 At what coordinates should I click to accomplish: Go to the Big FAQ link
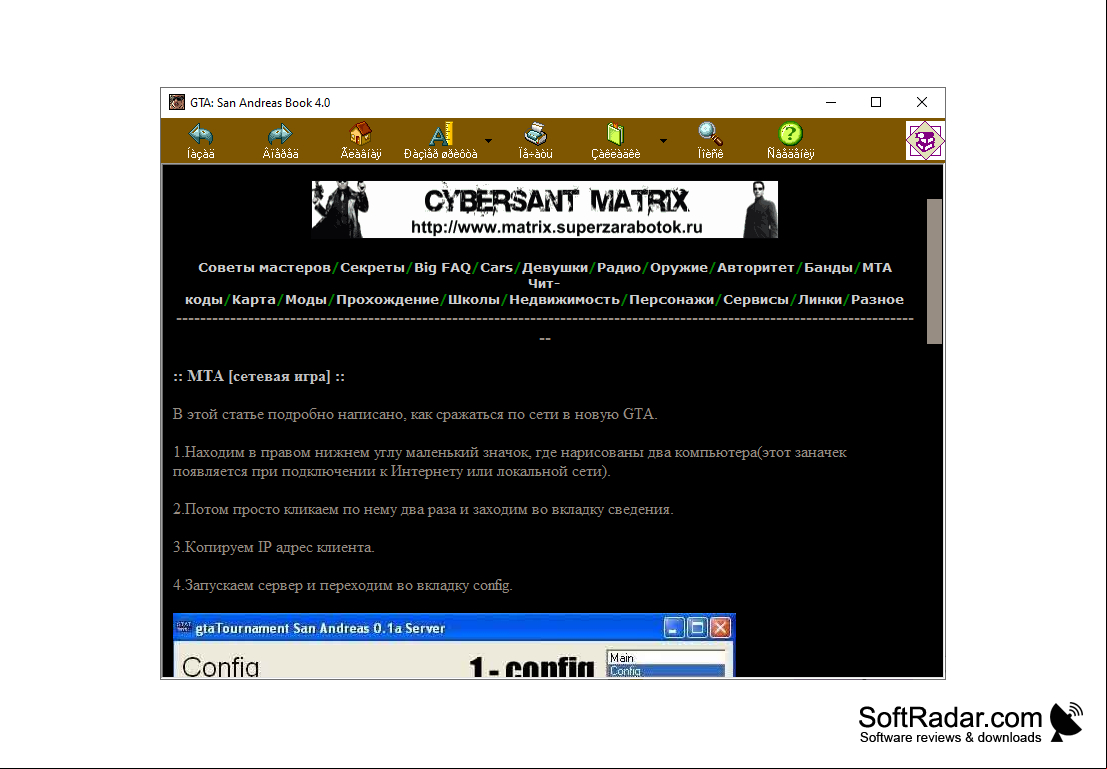[x=442, y=268]
